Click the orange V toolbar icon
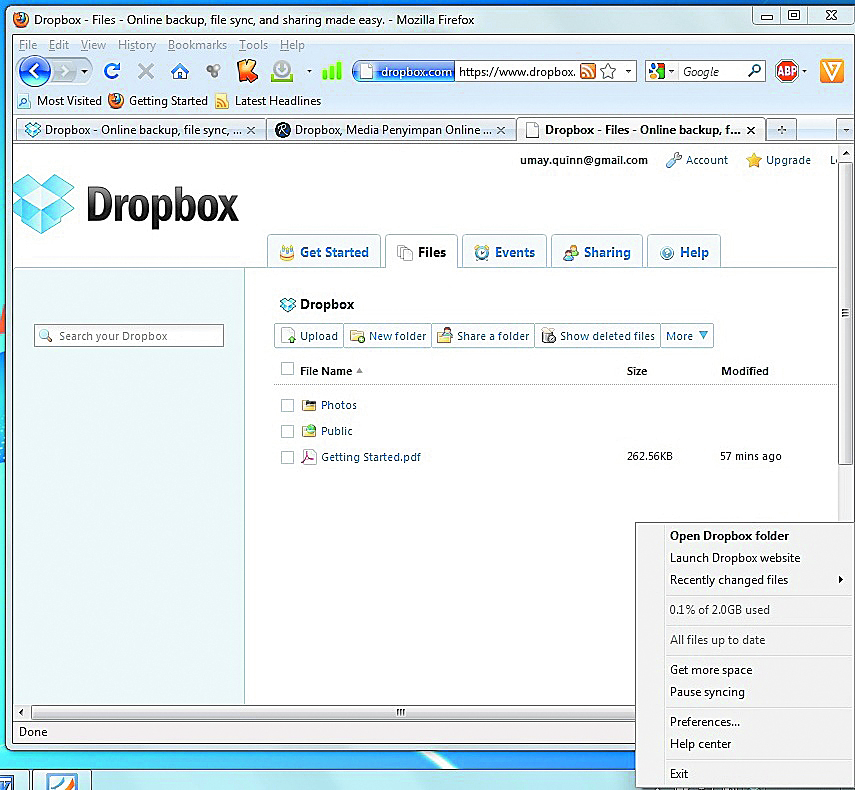 point(831,71)
